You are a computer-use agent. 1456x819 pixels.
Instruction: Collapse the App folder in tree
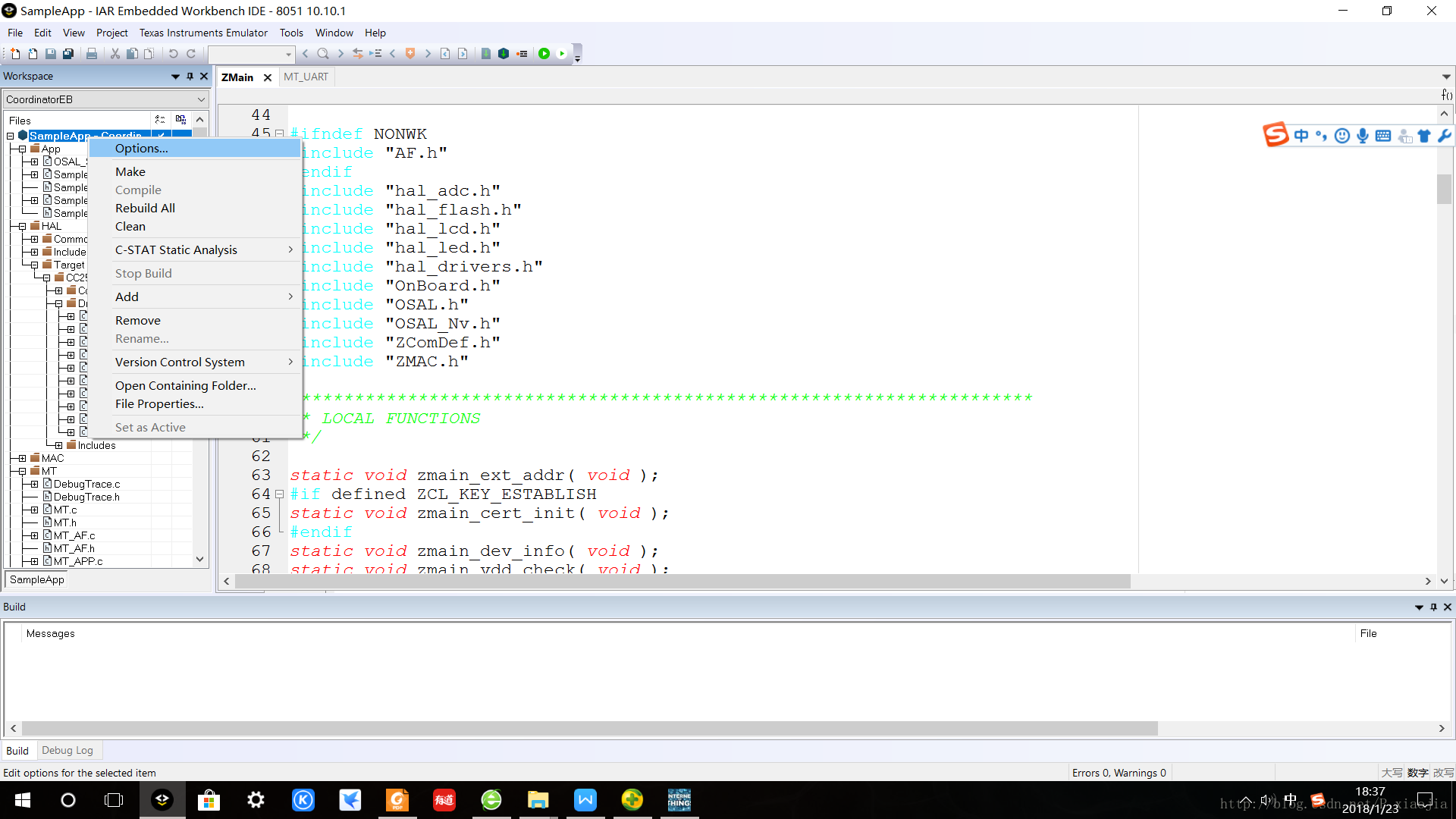(23, 149)
